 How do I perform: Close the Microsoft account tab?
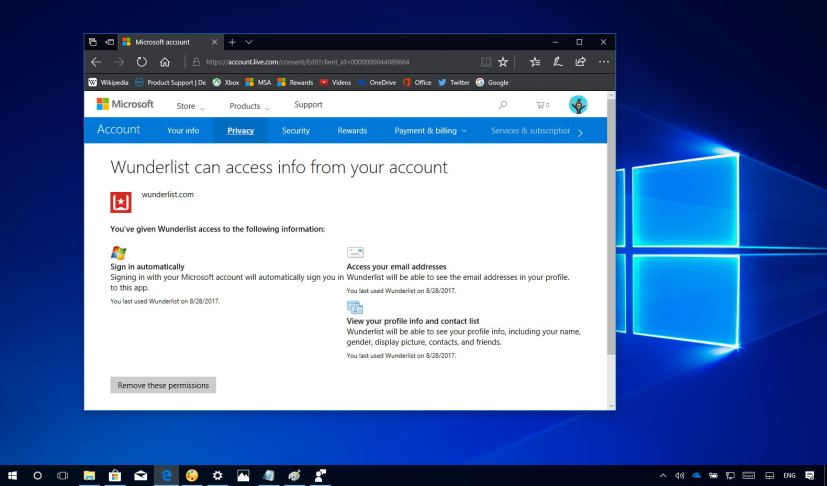[x=214, y=42]
